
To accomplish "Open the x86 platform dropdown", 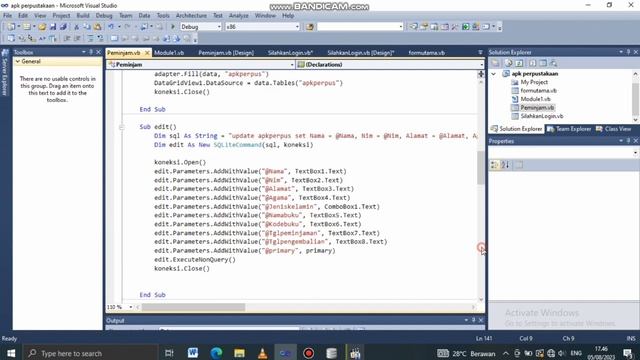I will tap(297, 27).
